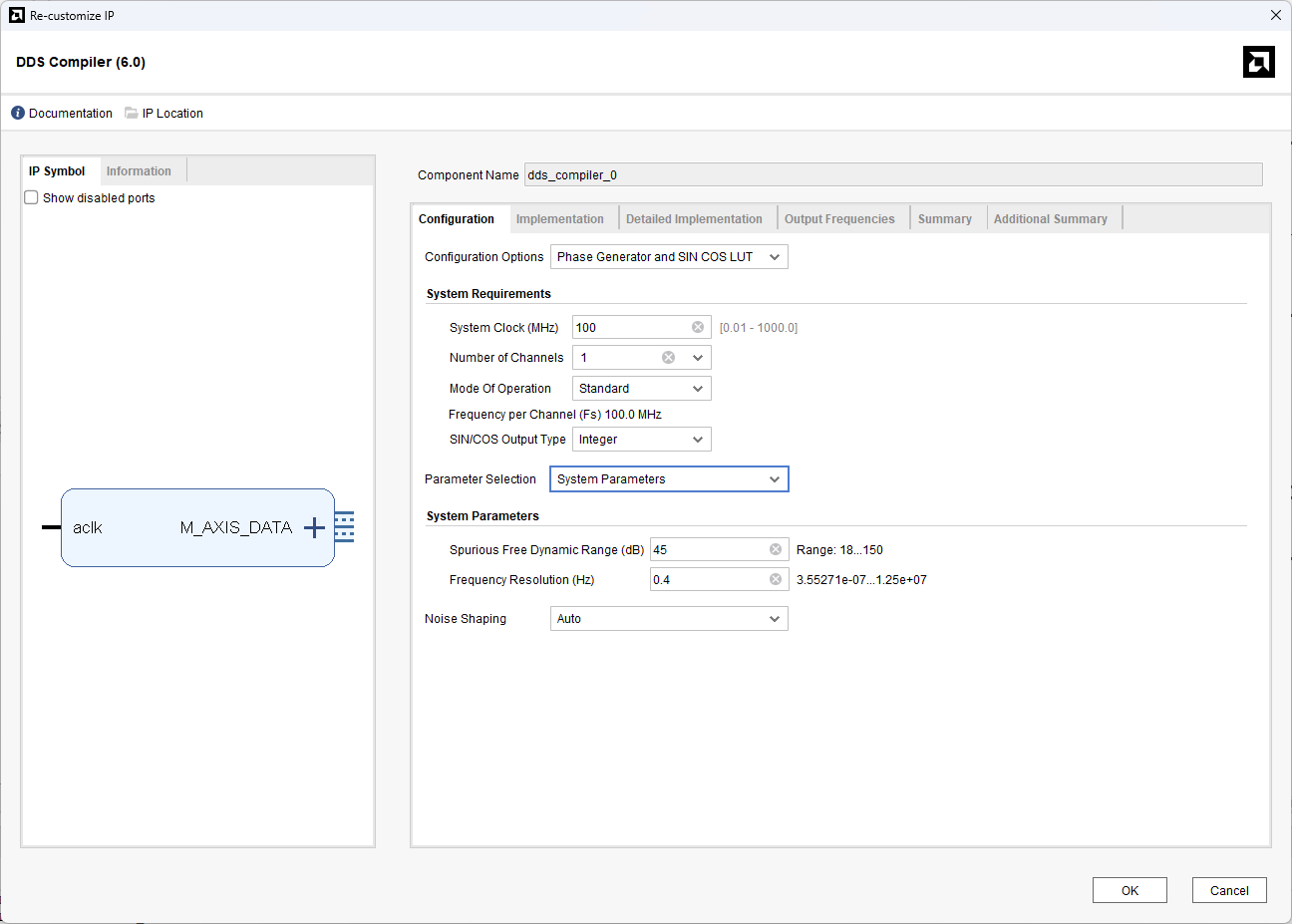The height and width of the screenshot is (924, 1292).
Task: Clear the System Clock value
Action: click(698, 327)
